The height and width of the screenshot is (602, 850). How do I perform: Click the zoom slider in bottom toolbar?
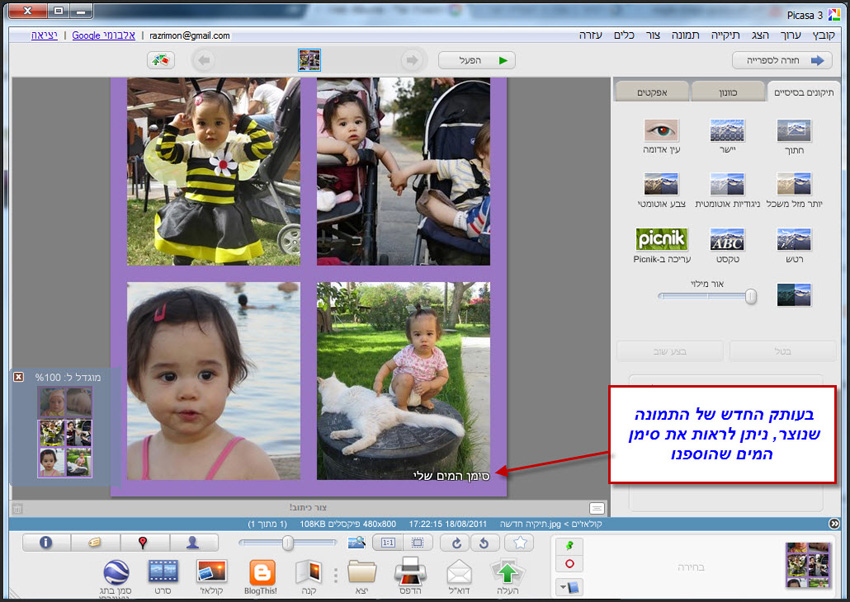point(288,542)
